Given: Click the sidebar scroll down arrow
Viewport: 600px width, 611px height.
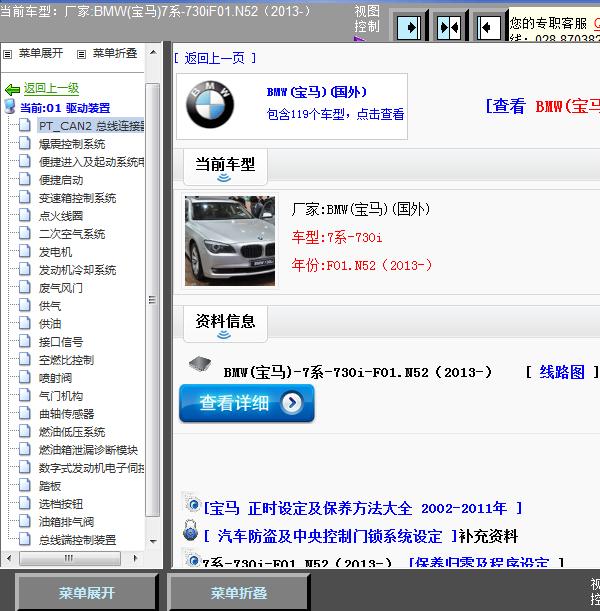Looking at the screenshot, I should point(153,541).
